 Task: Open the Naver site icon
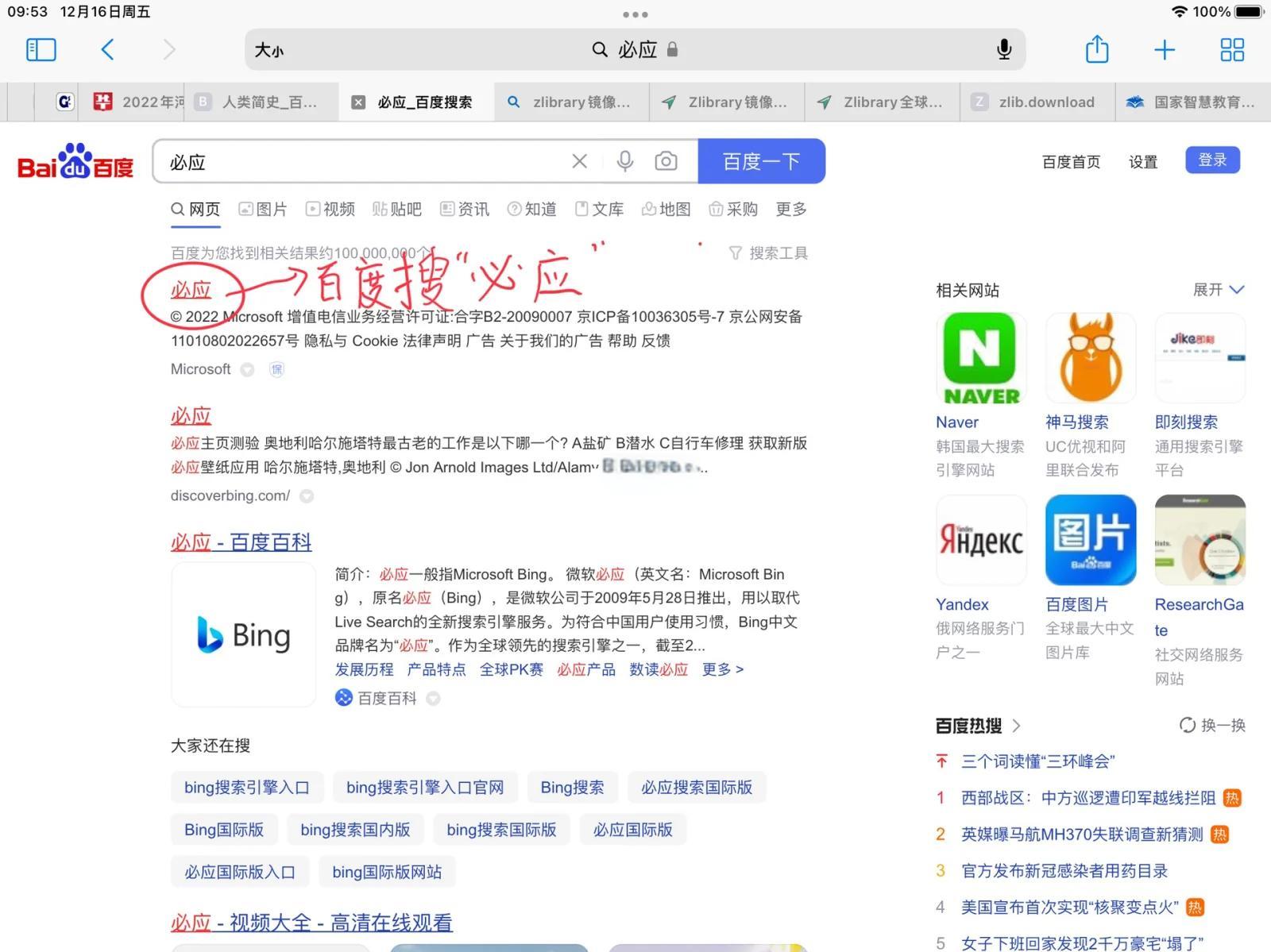tap(981, 358)
